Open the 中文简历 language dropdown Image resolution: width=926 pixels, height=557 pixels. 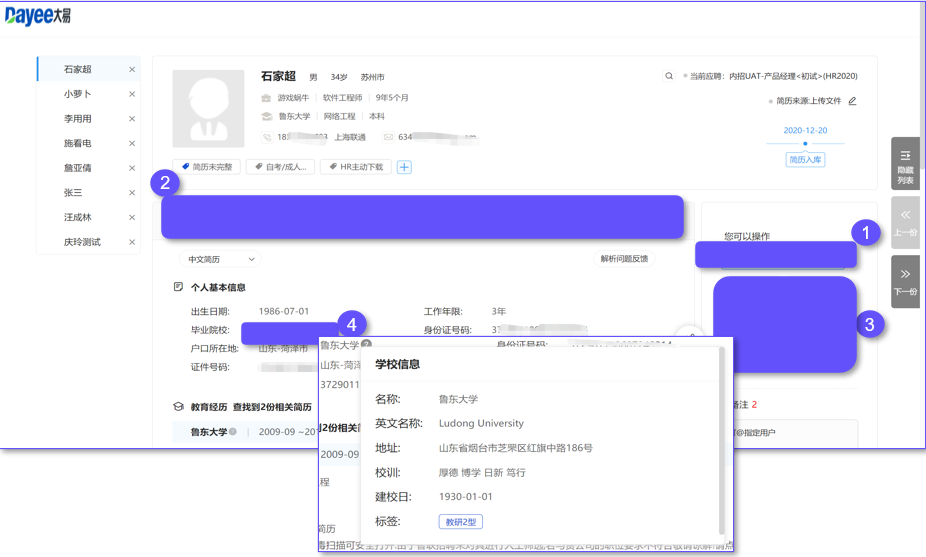tap(220, 259)
